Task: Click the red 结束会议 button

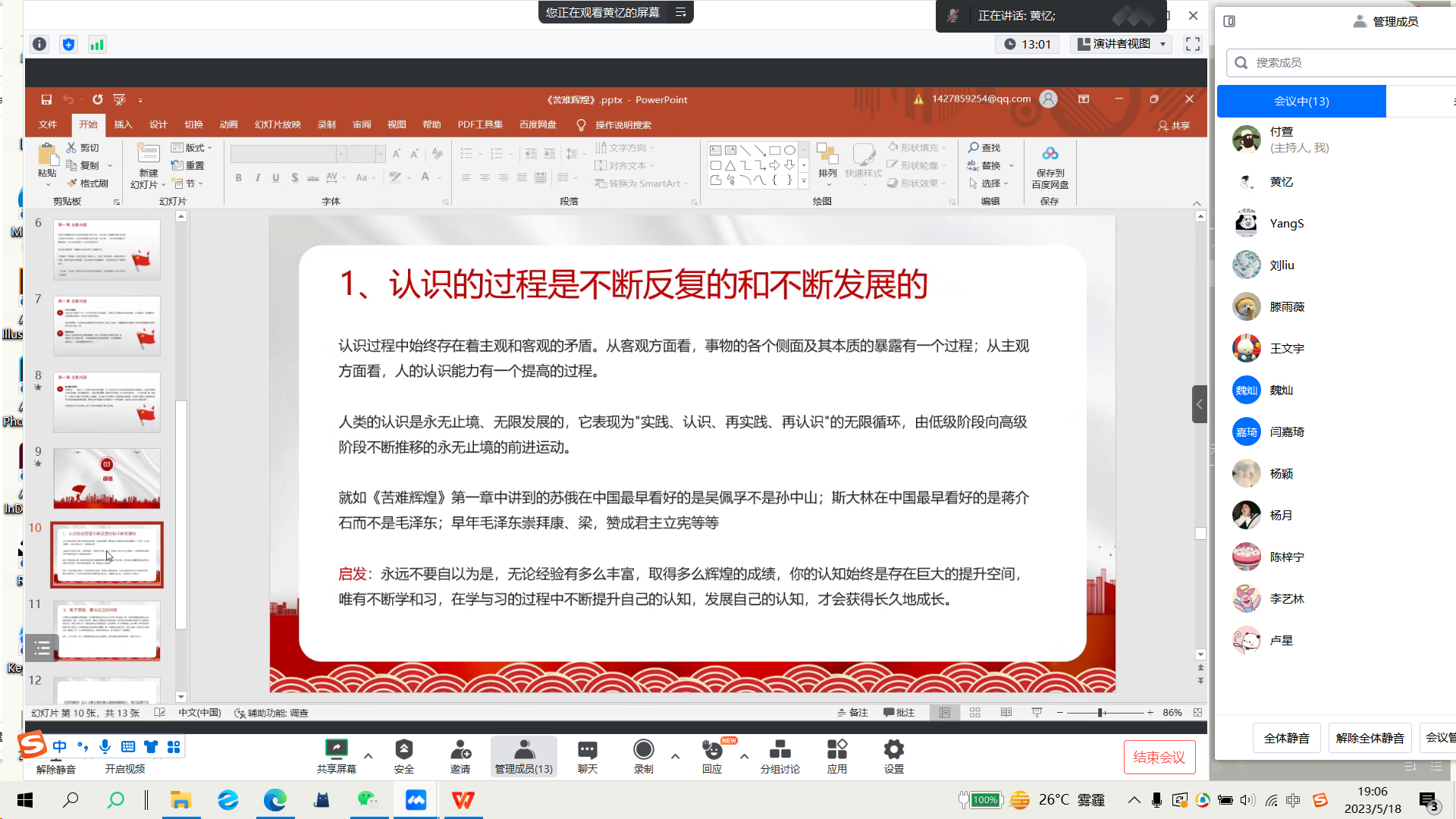Action: click(1159, 757)
